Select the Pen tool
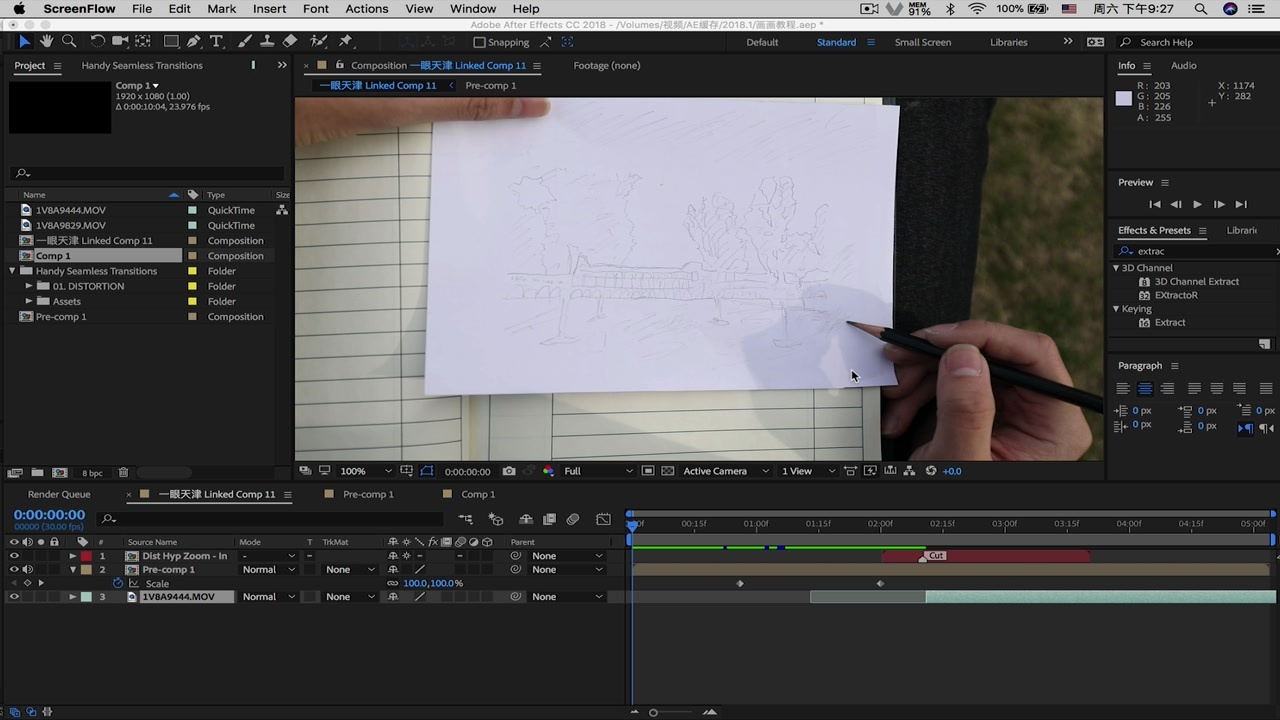The width and height of the screenshot is (1280, 720). 194,42
